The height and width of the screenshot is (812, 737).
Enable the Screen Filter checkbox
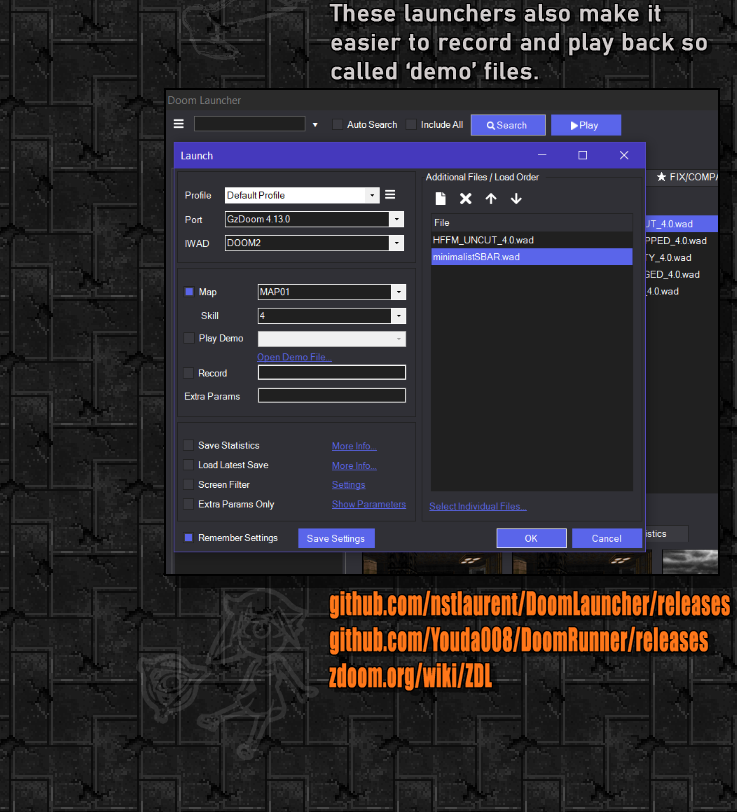point(189,485)
